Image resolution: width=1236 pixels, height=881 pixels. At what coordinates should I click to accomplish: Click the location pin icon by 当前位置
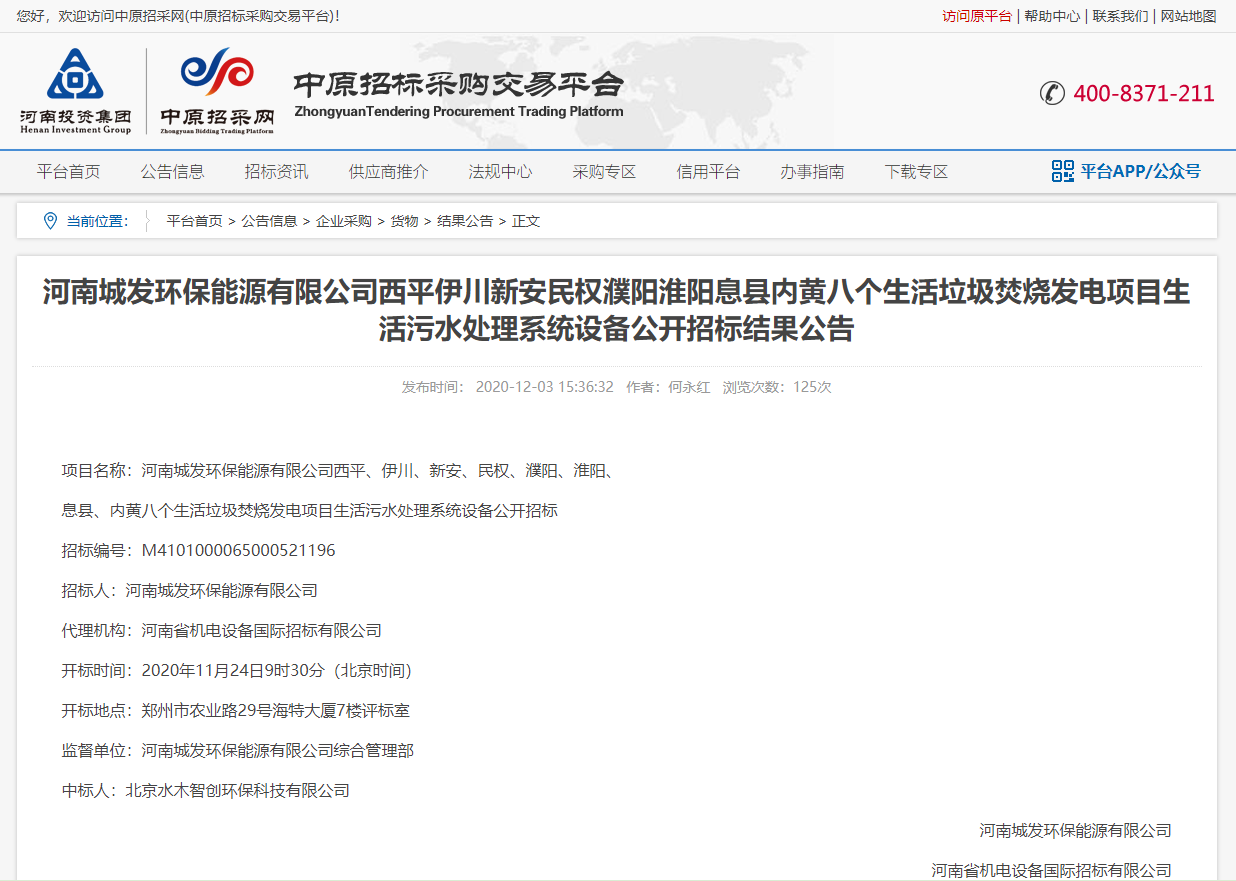point(50,221)
